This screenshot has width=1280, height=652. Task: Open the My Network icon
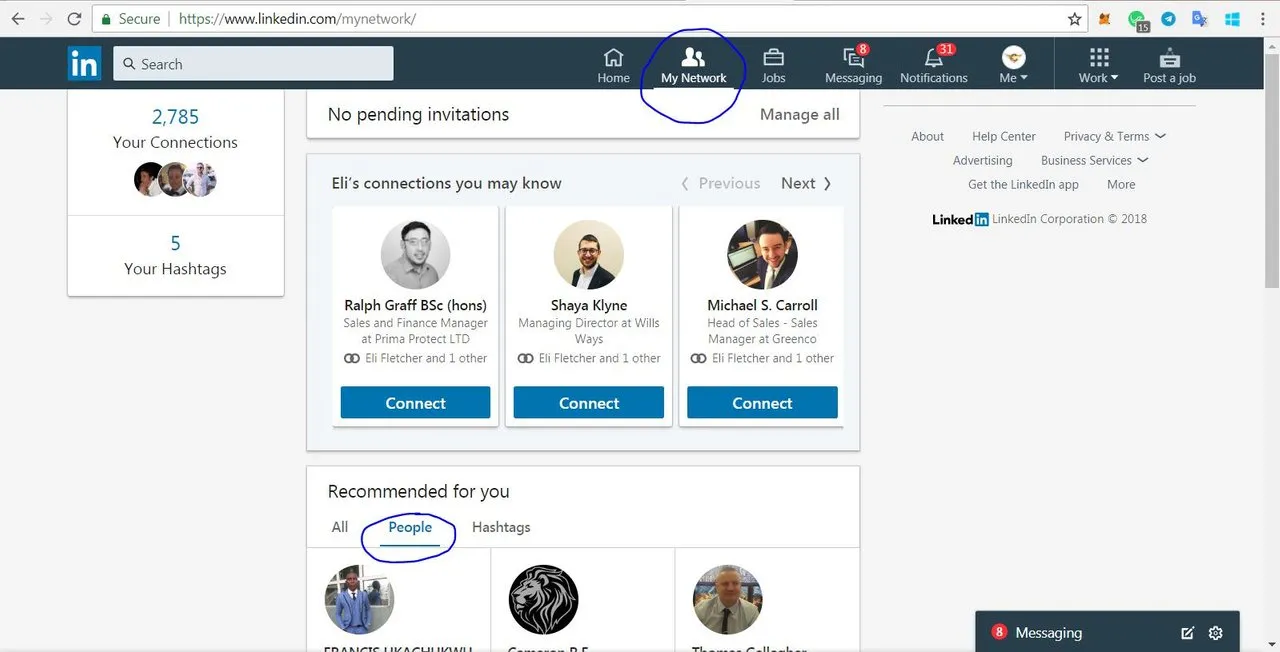click(693, 65)
